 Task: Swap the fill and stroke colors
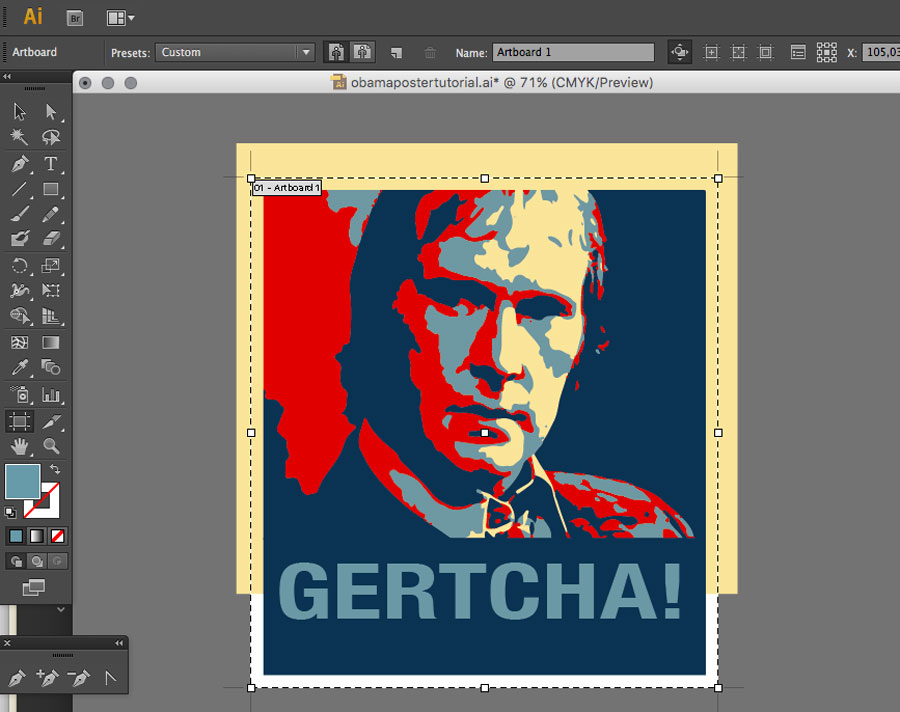click(55, 469)
